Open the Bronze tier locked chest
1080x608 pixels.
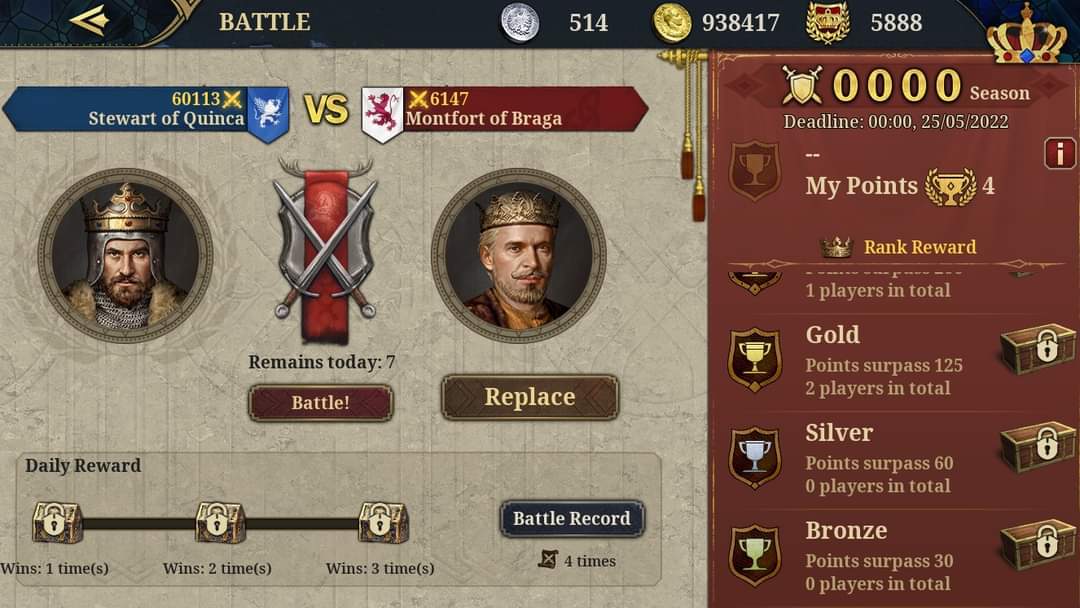[1037, 545]
